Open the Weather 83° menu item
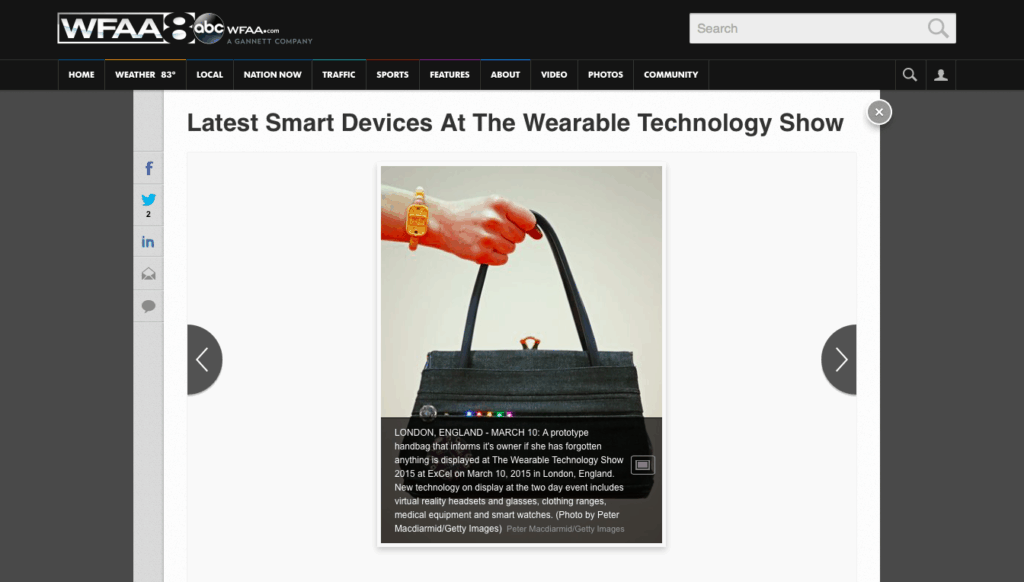Image resolution: width=1024 pixels, height=582 pixels. [145, 75]
